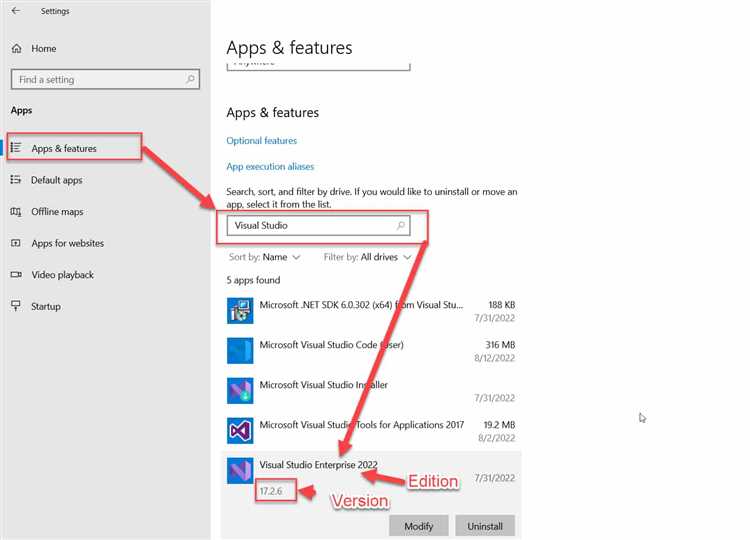Click the Tools for Applications 2017 icon
This screenshot has width=750, height=540.
point(240,430)
